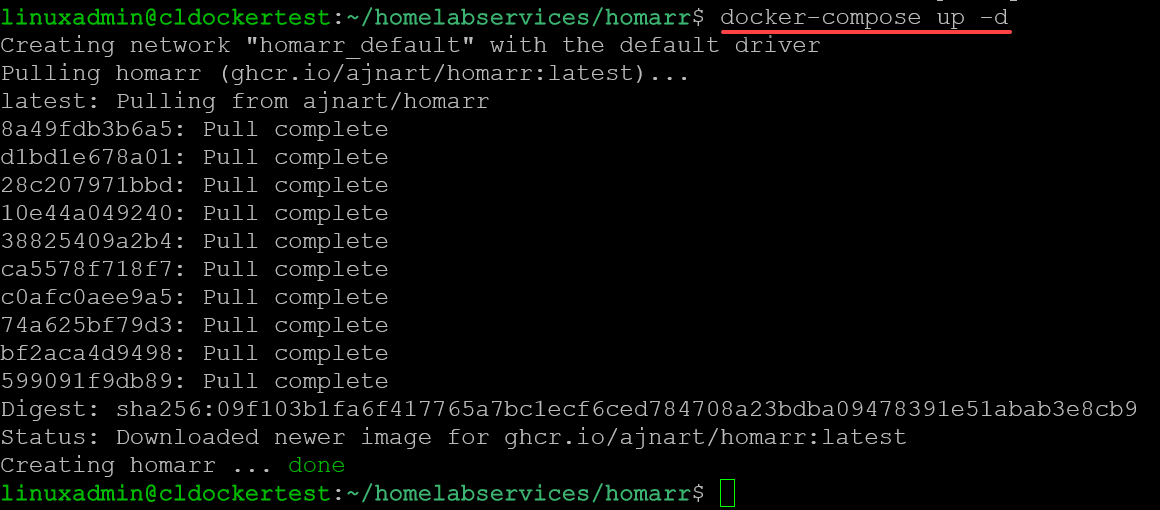Click the terminal cursor at the bottom prompt
The height and width of the screenshot is (510, 1160).
coord(727,493)
